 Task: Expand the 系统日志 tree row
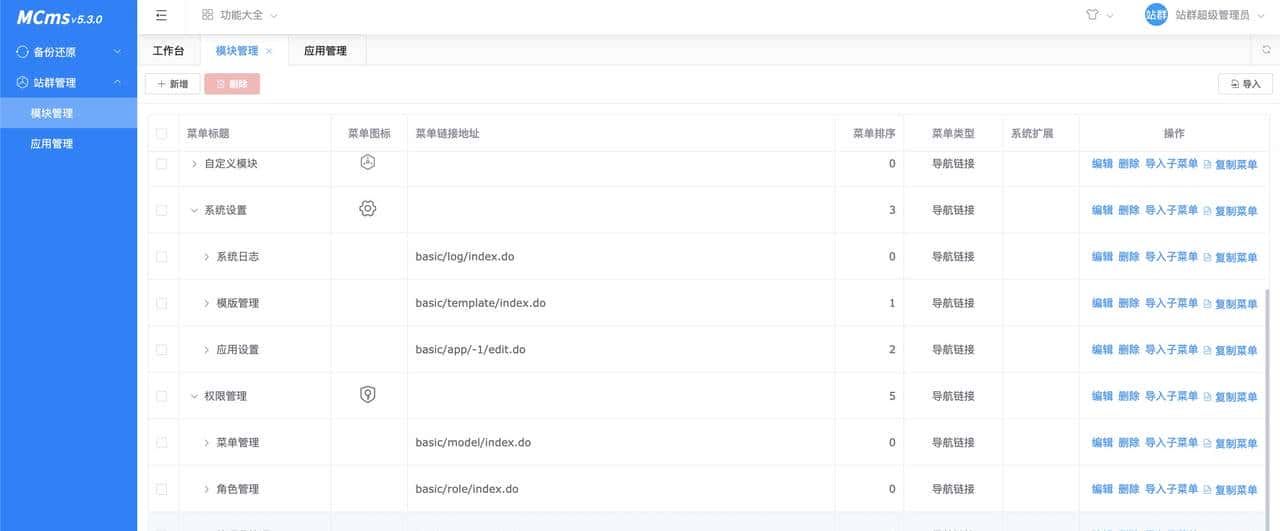(x=206, y=256)
